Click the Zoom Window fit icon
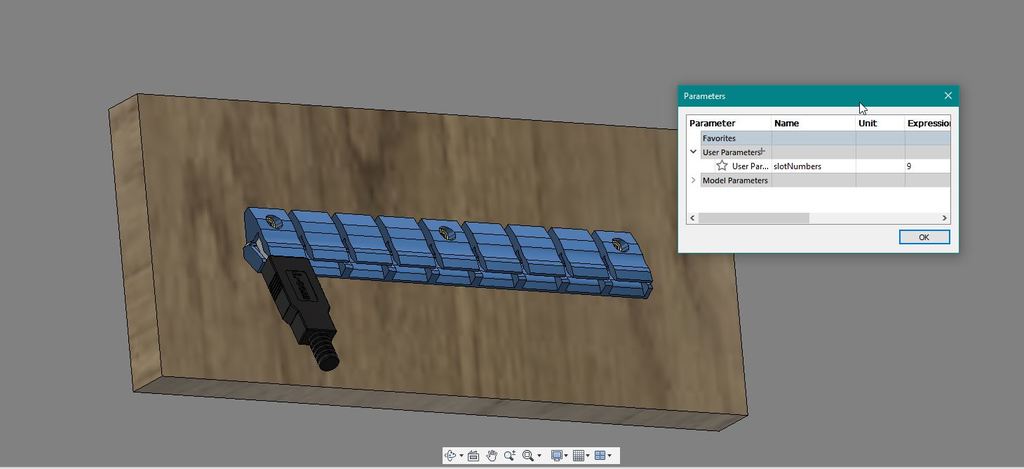The width and height of the screenshot is (1024, 469). click(528, 456)
